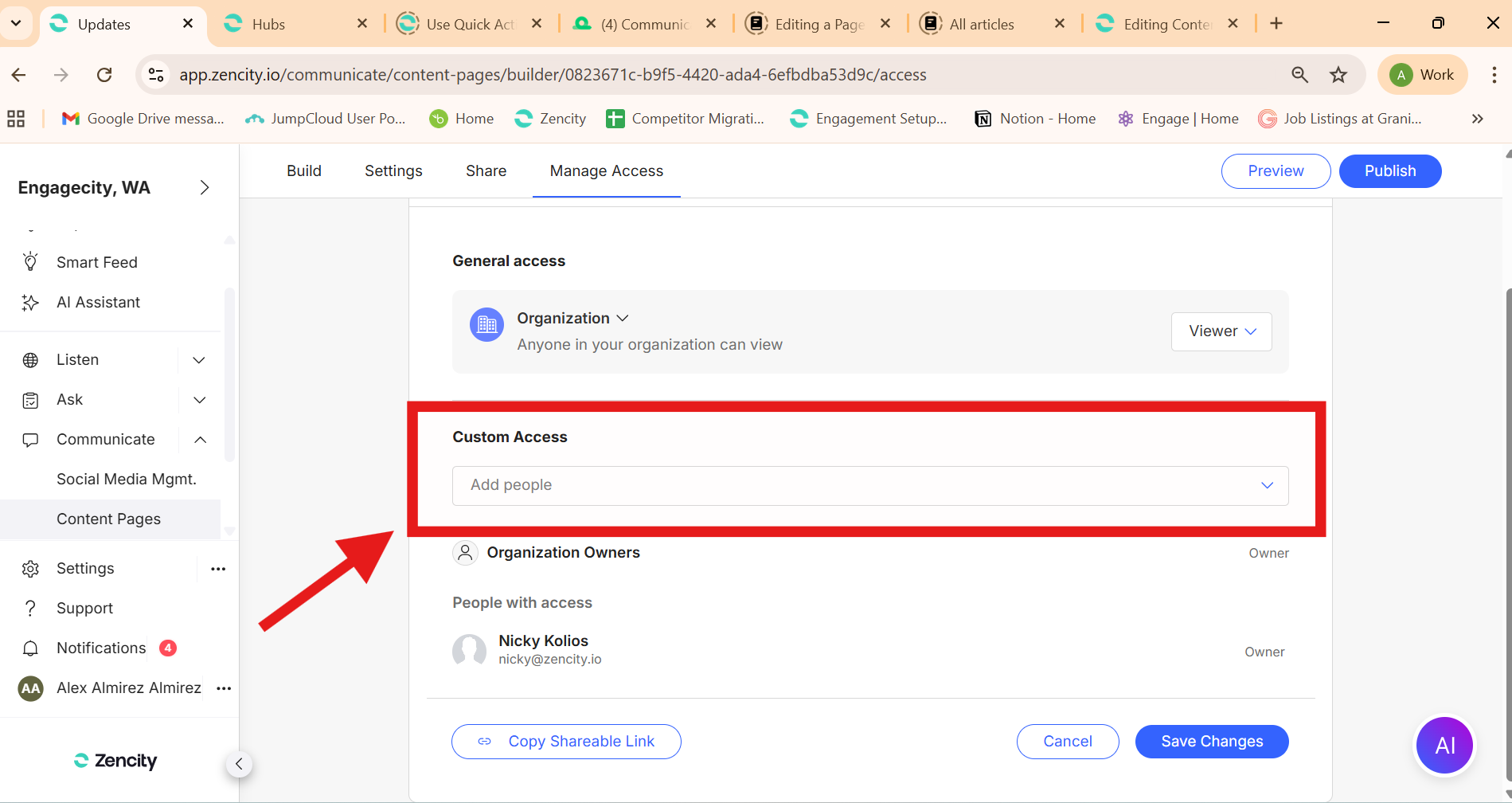Collapse the Communicate section chevron
The width and height of the screenshot is (1512, 803).
200,440
